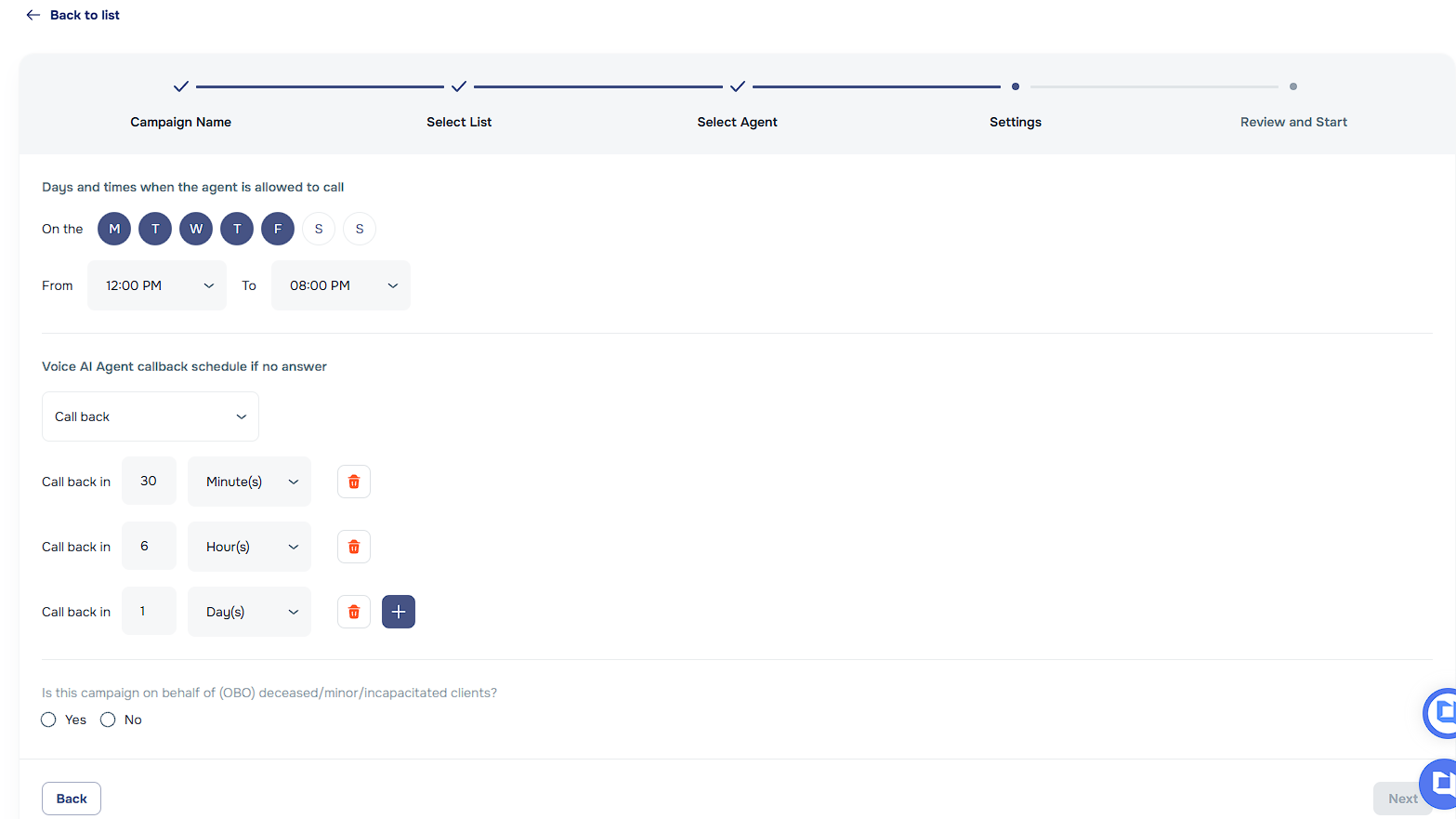Open the lower chat widget icon
1456x819 pixels.
click(x=1439, y=782)
